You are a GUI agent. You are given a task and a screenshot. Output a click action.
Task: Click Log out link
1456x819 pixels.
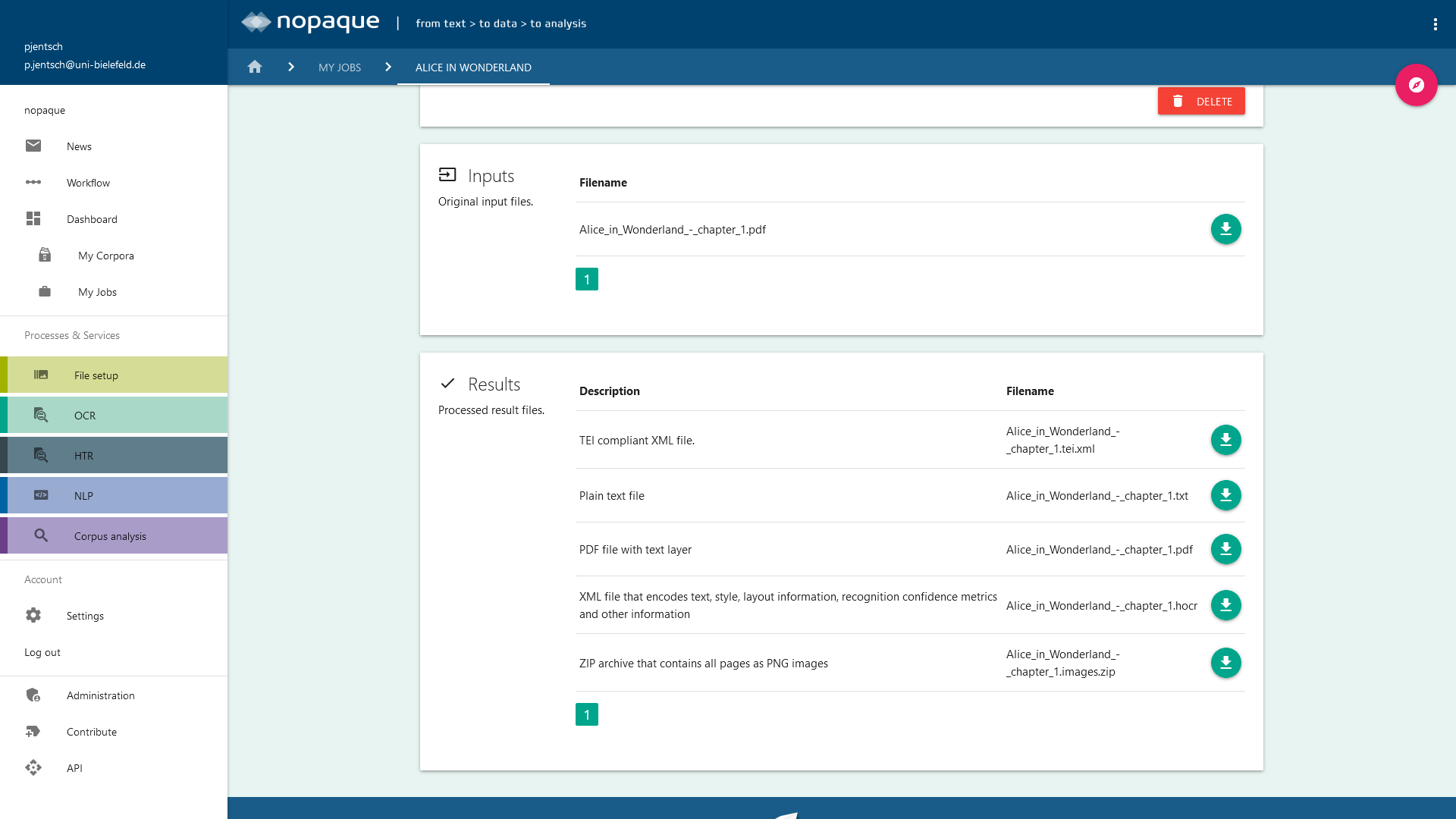coord(42,652)
